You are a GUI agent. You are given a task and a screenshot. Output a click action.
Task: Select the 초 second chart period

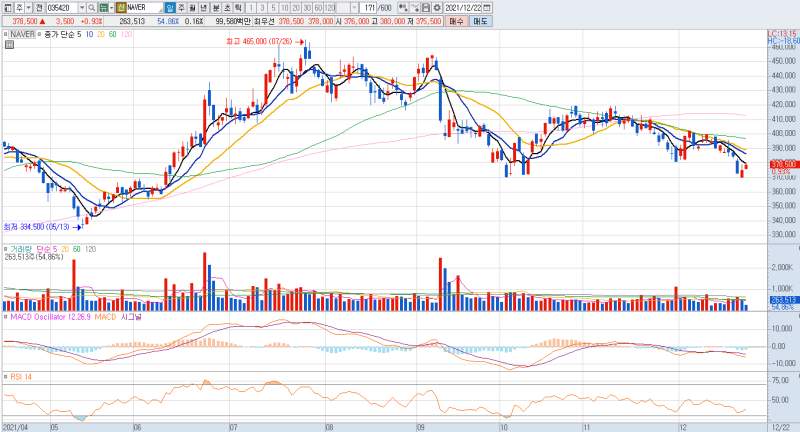coord(227,8)
